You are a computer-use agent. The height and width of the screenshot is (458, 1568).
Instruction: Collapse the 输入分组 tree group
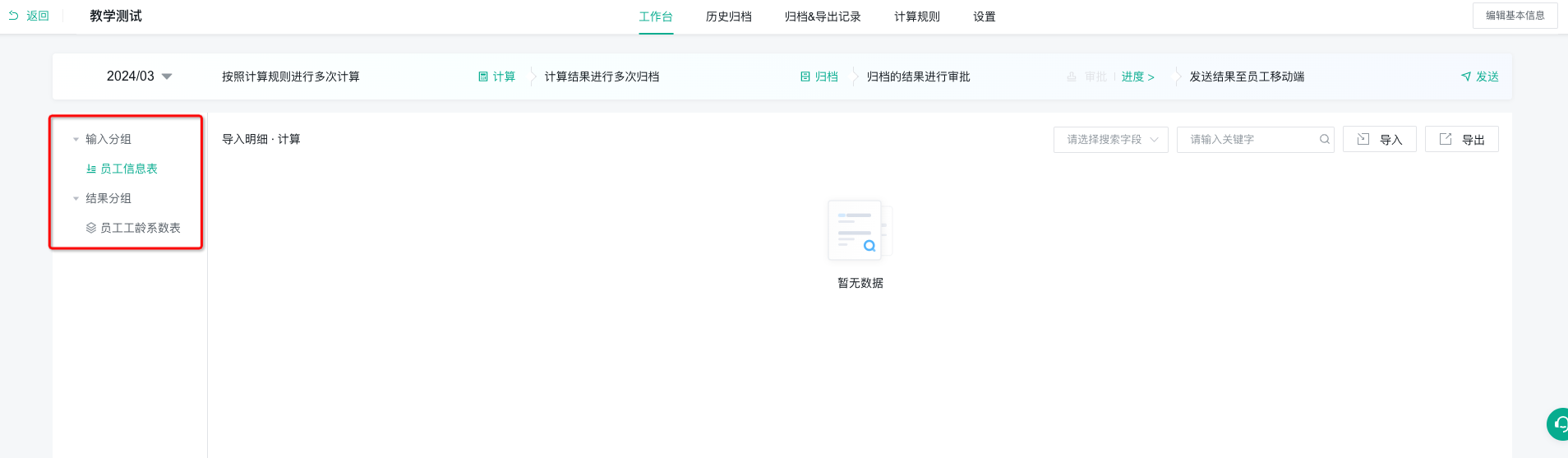click(x=76, y=139)
